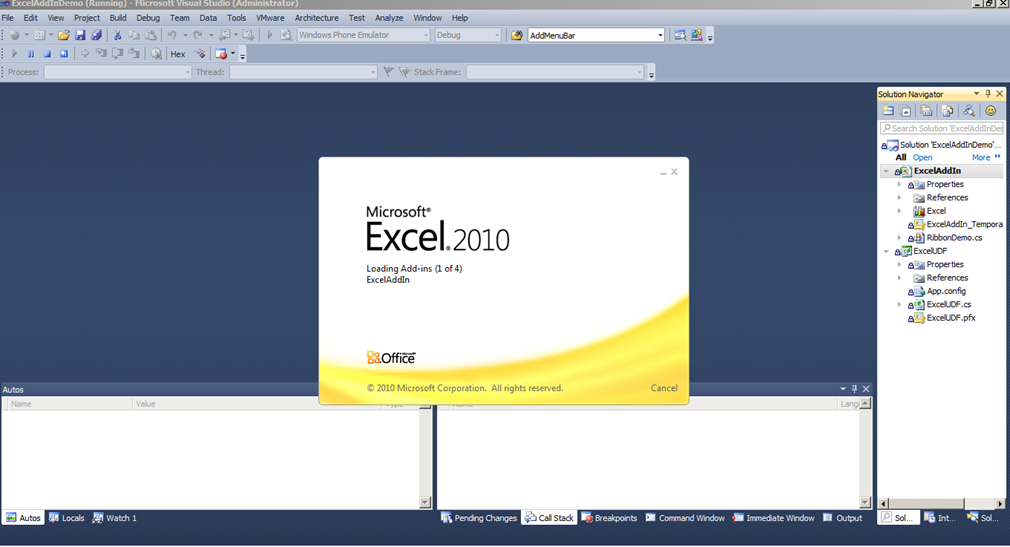Click the Search Solution input field
Image resolution: width=1010 pixels, height=547 pixels.
click(x=942, y=128)
